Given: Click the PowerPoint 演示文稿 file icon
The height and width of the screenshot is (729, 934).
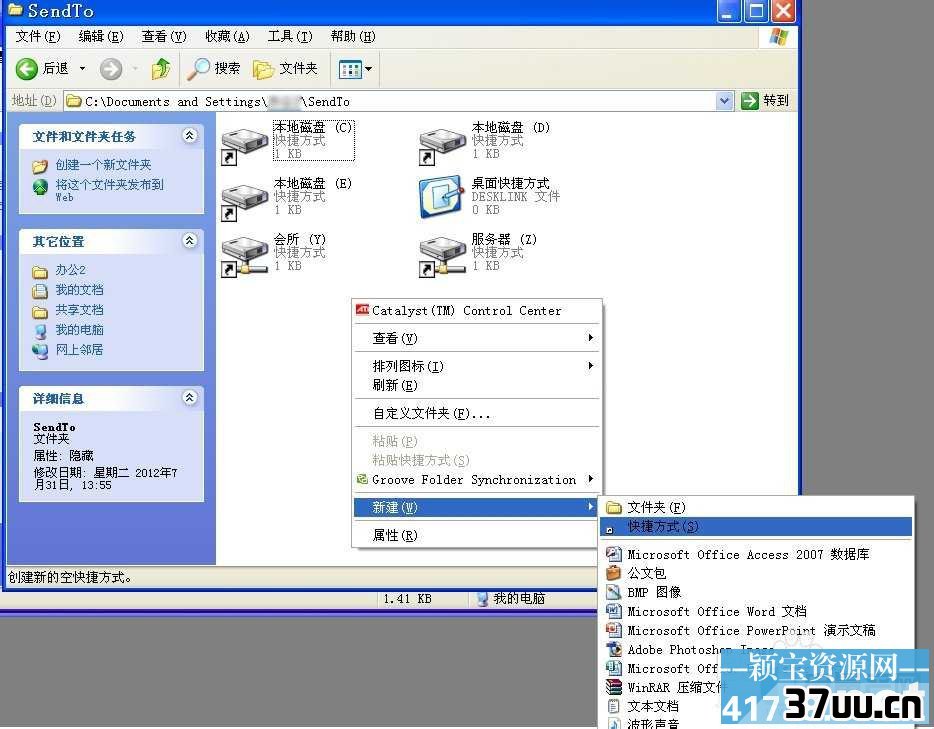Looking at the screenshot, I should [x=614, y=630].
